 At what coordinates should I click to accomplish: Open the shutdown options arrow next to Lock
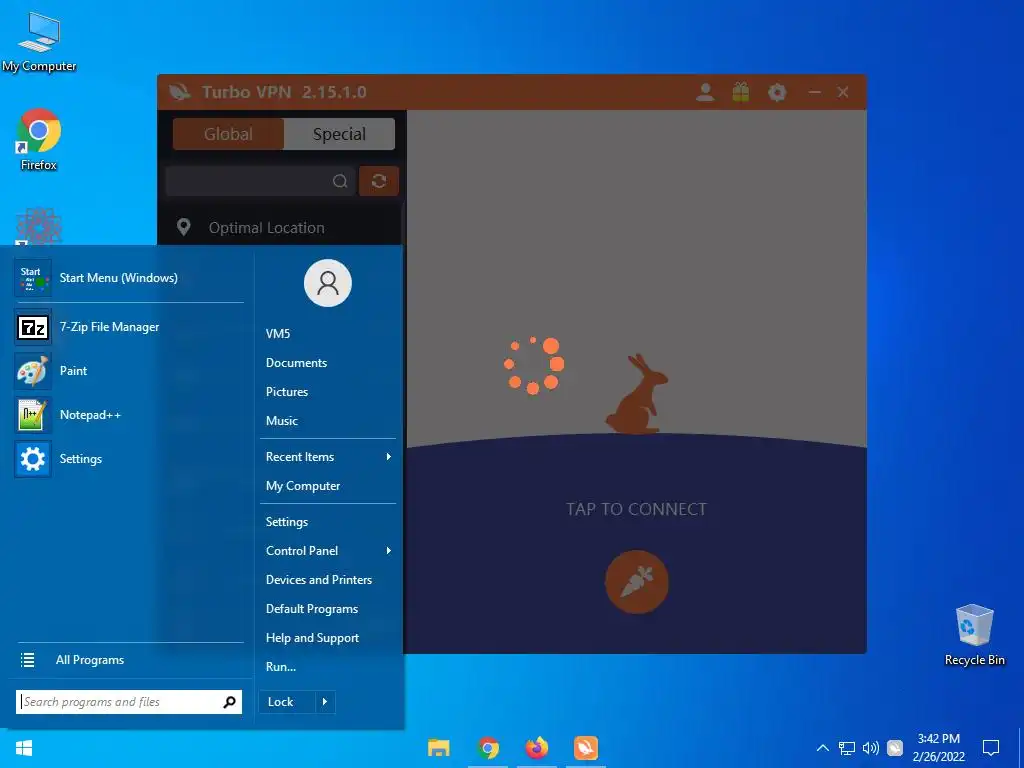[x=325, y=702]
